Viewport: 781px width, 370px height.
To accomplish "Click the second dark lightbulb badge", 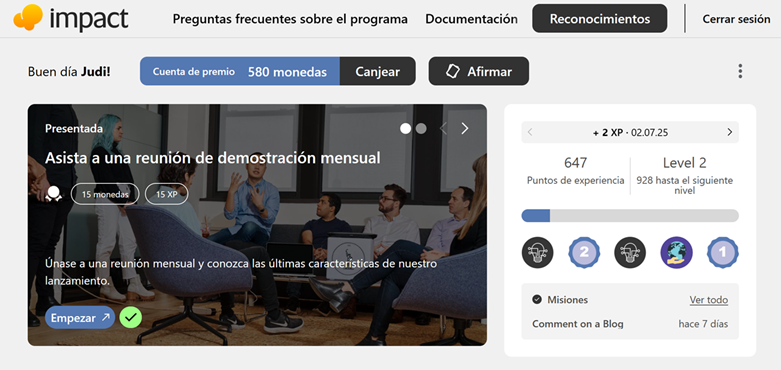I will pos(630,252).
